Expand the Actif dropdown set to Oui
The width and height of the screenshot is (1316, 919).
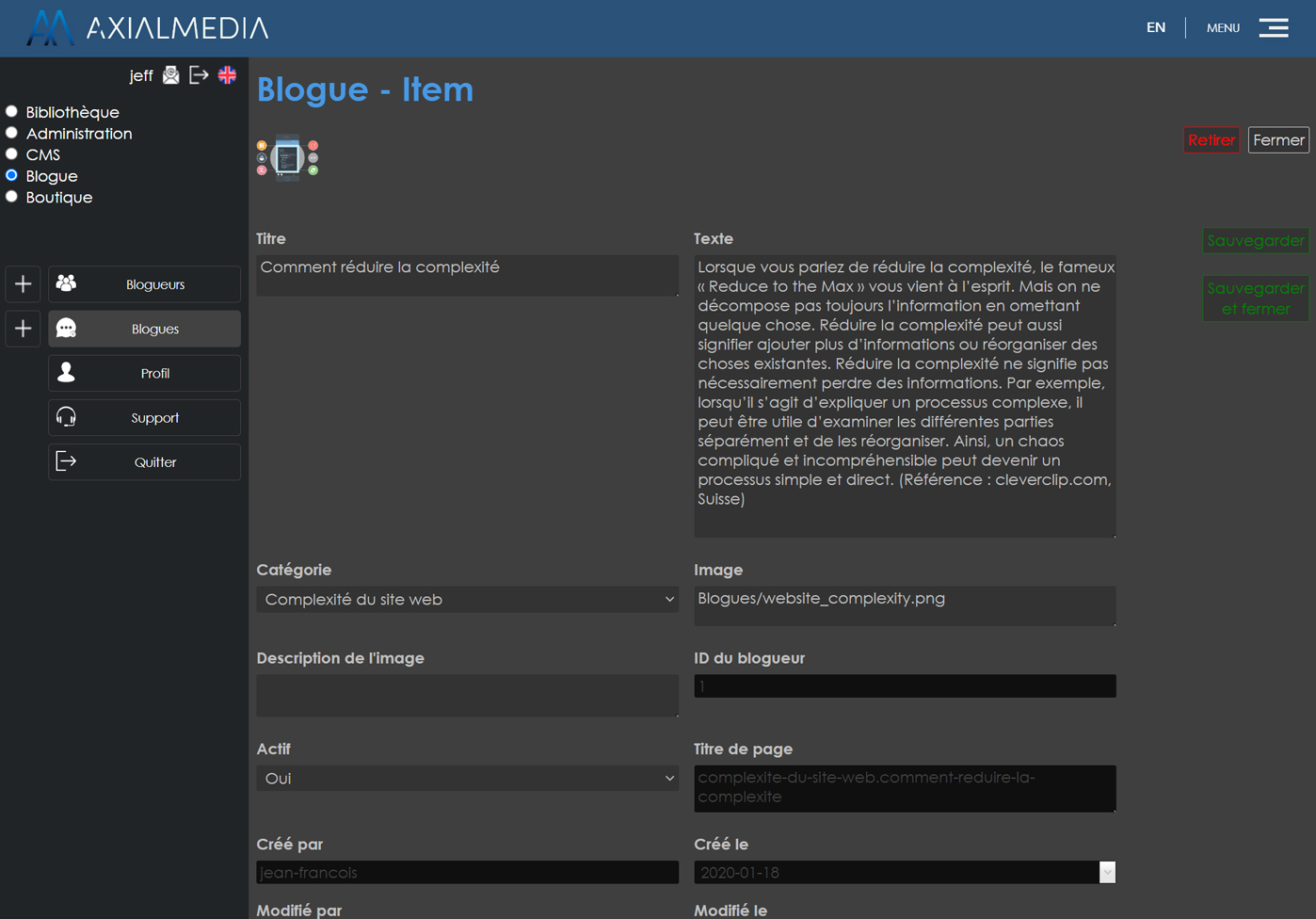(467, 778)
